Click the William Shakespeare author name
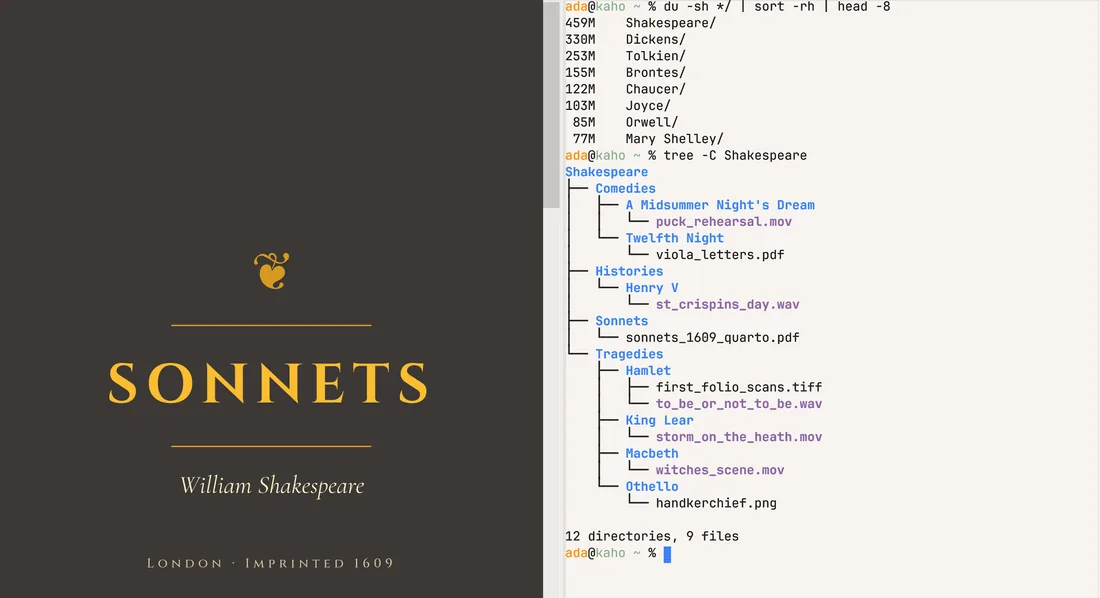 pyautogui.click(x=272, y=485)
